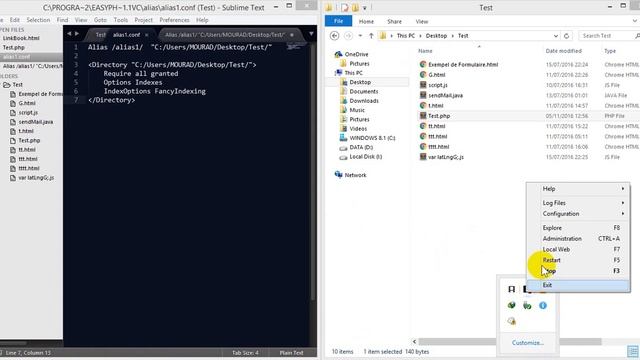
Task: Click previous tab arrow in Sublime tab bar
Action: click(69, 34)
